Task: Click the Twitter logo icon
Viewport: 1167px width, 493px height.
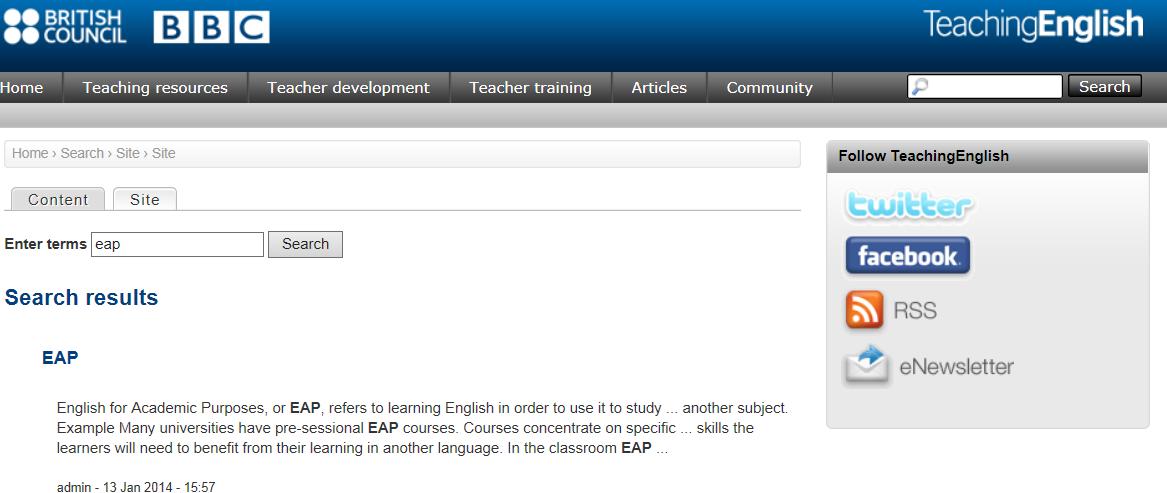Action: (x=908, y=205)
